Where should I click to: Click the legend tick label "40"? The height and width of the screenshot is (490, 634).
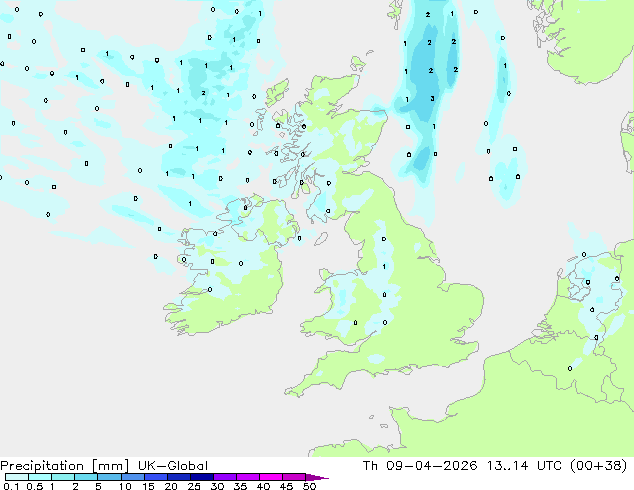[x=263, y=486]
